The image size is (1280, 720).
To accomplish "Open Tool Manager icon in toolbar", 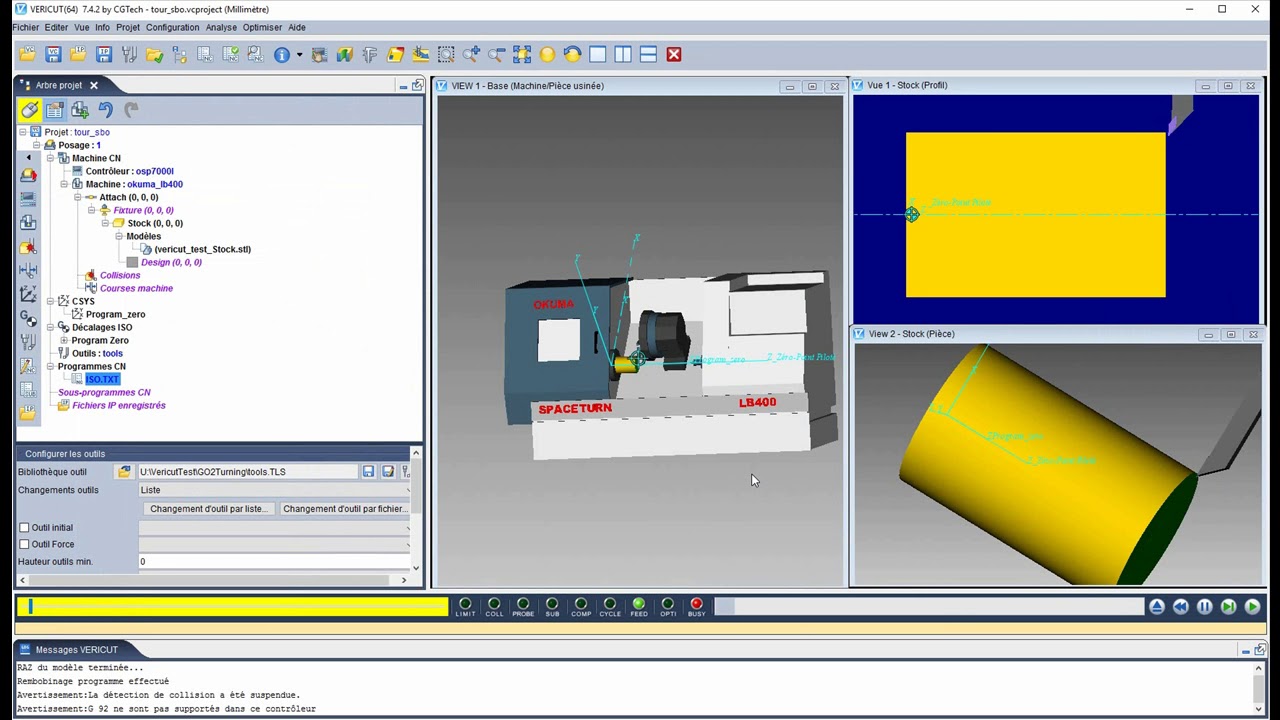I will [x=129, y=55].
